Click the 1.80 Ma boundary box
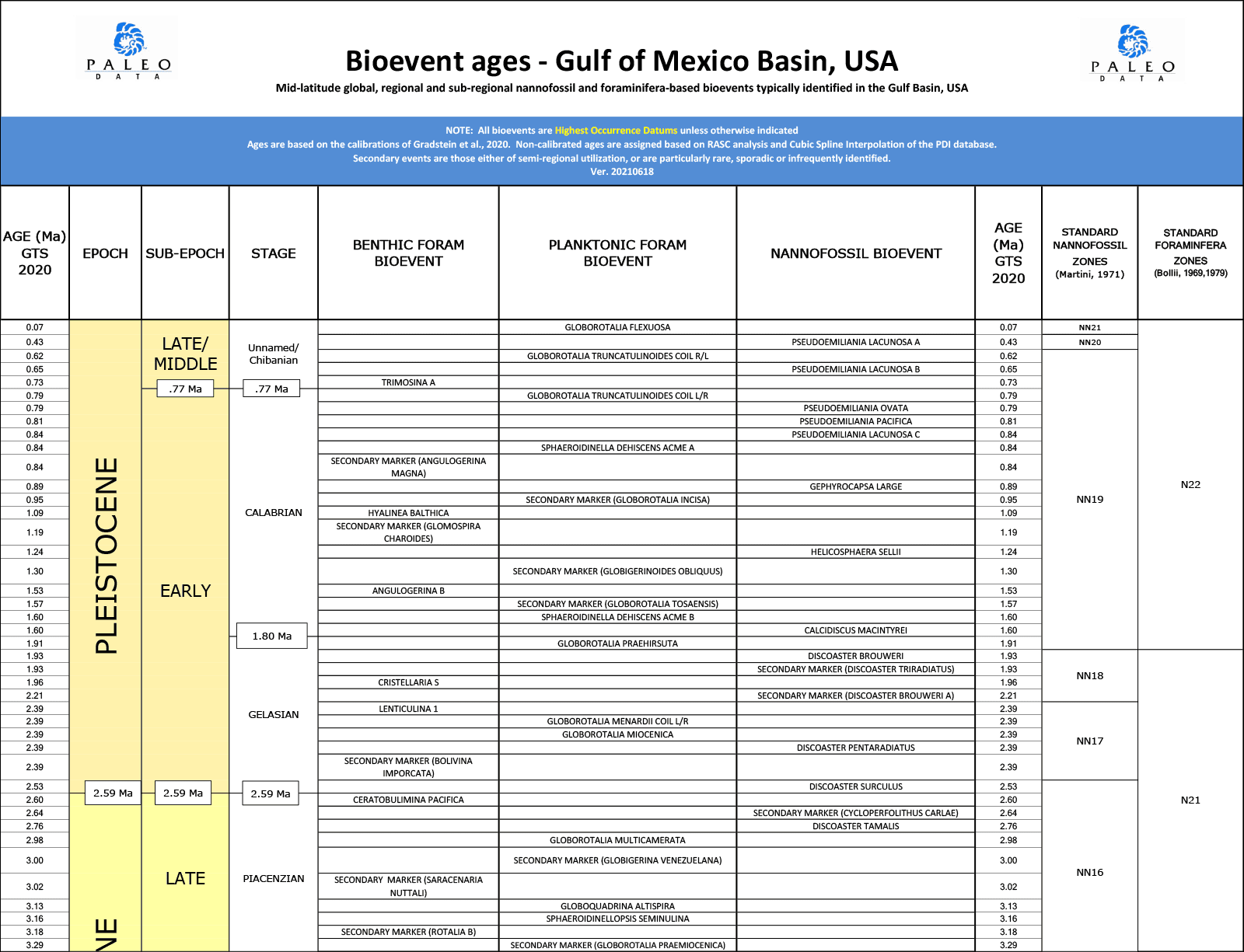This screenshot has width=1244, height=952. pos(272,636)
